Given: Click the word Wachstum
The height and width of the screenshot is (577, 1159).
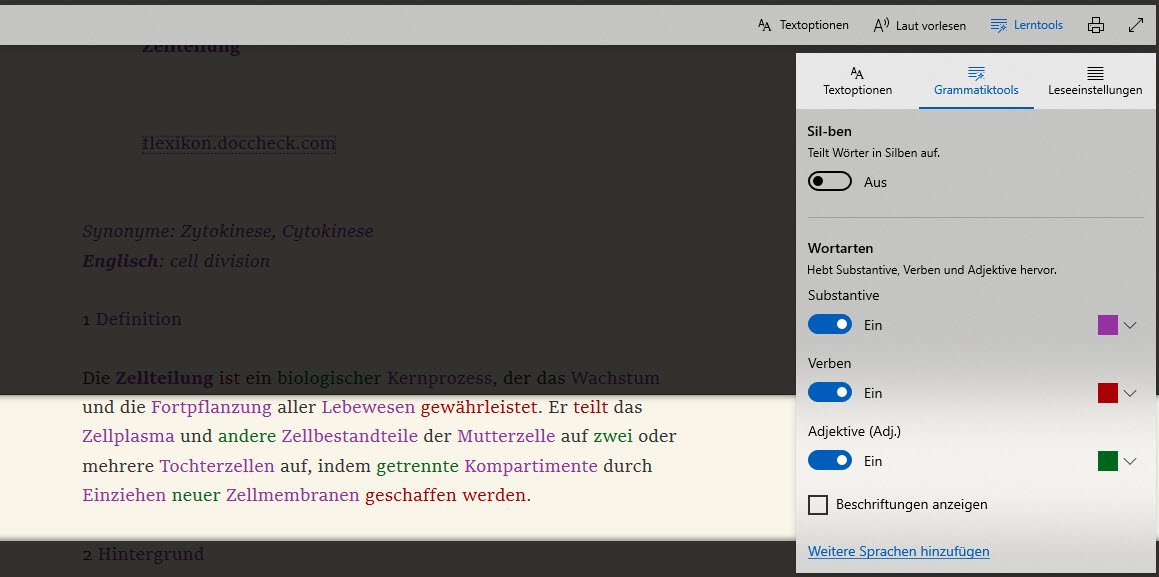Looking at the screenshot, I should [x=615, y=378].
